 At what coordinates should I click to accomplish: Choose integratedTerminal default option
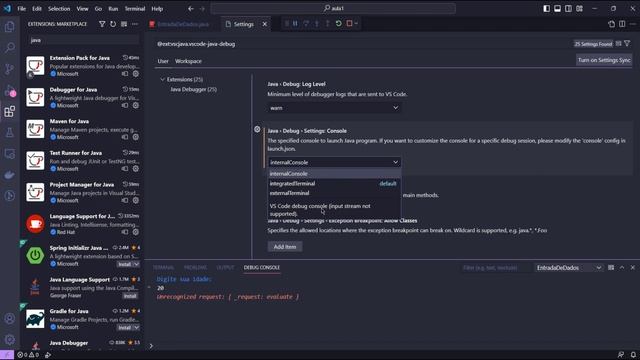tap(334, 184)
